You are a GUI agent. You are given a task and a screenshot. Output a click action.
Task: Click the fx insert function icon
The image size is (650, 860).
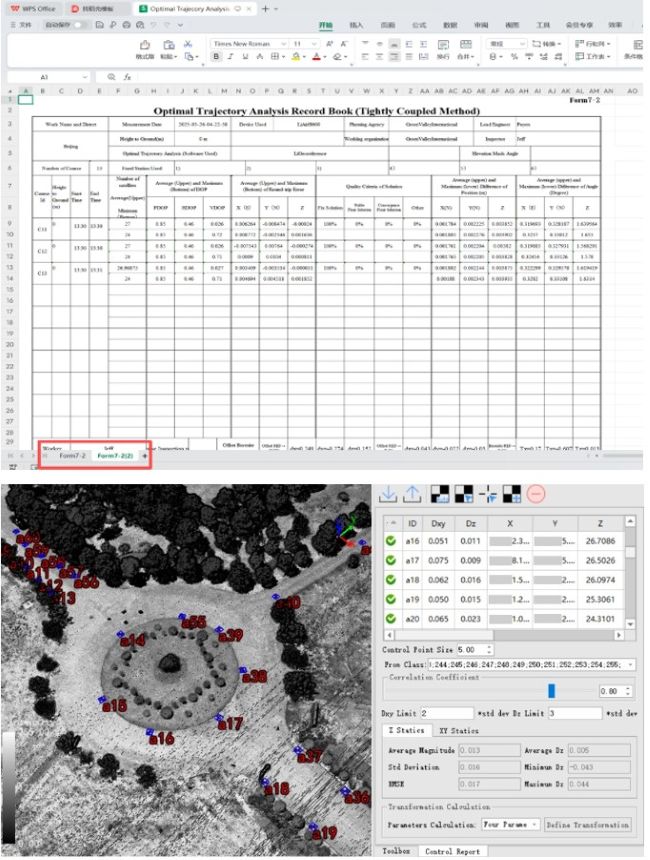(x=127, y=77)
